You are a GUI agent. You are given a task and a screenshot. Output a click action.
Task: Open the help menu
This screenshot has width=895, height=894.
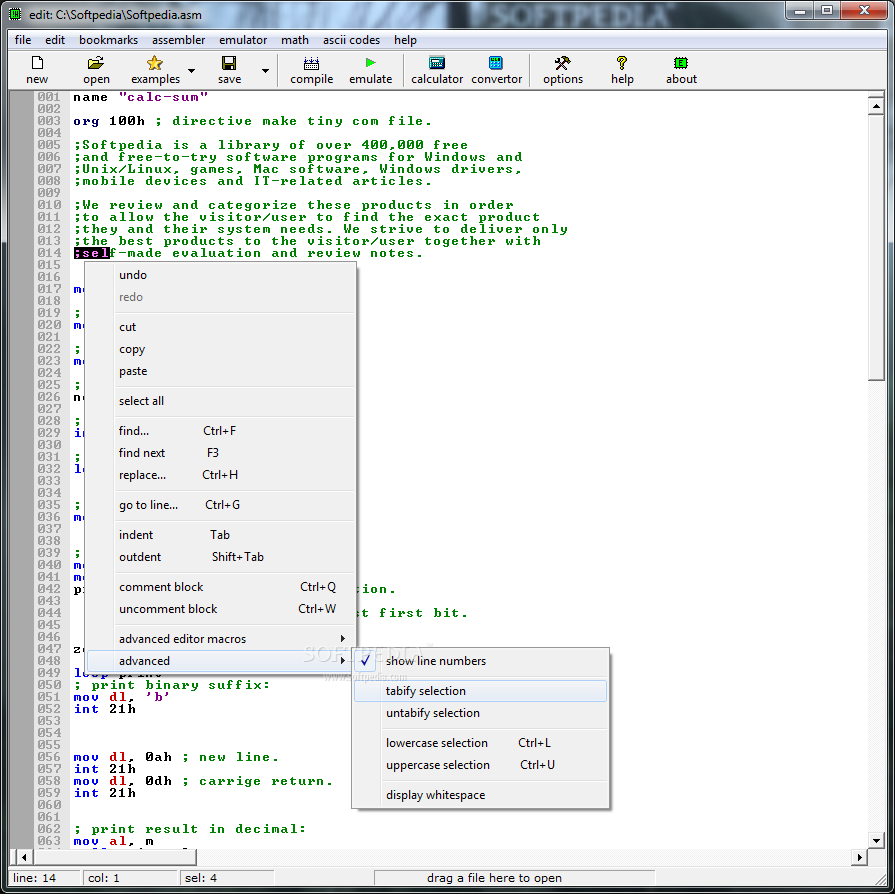point(405,40)
